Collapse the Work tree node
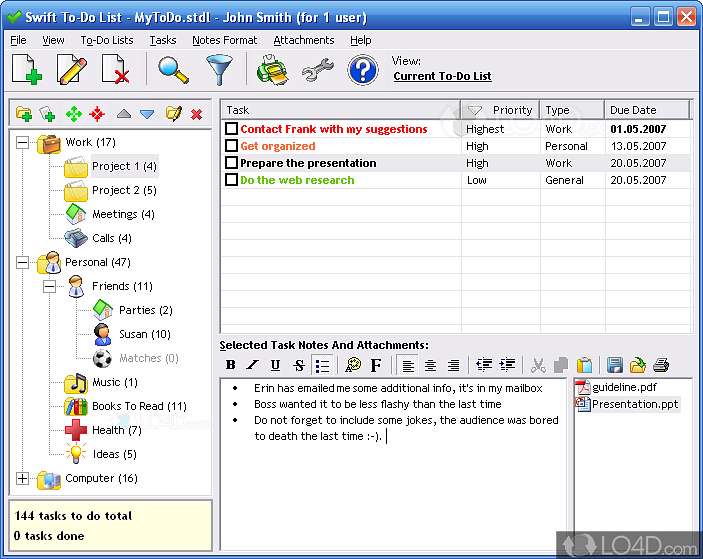This screenshot has height=559, width=703. (23, 142)
